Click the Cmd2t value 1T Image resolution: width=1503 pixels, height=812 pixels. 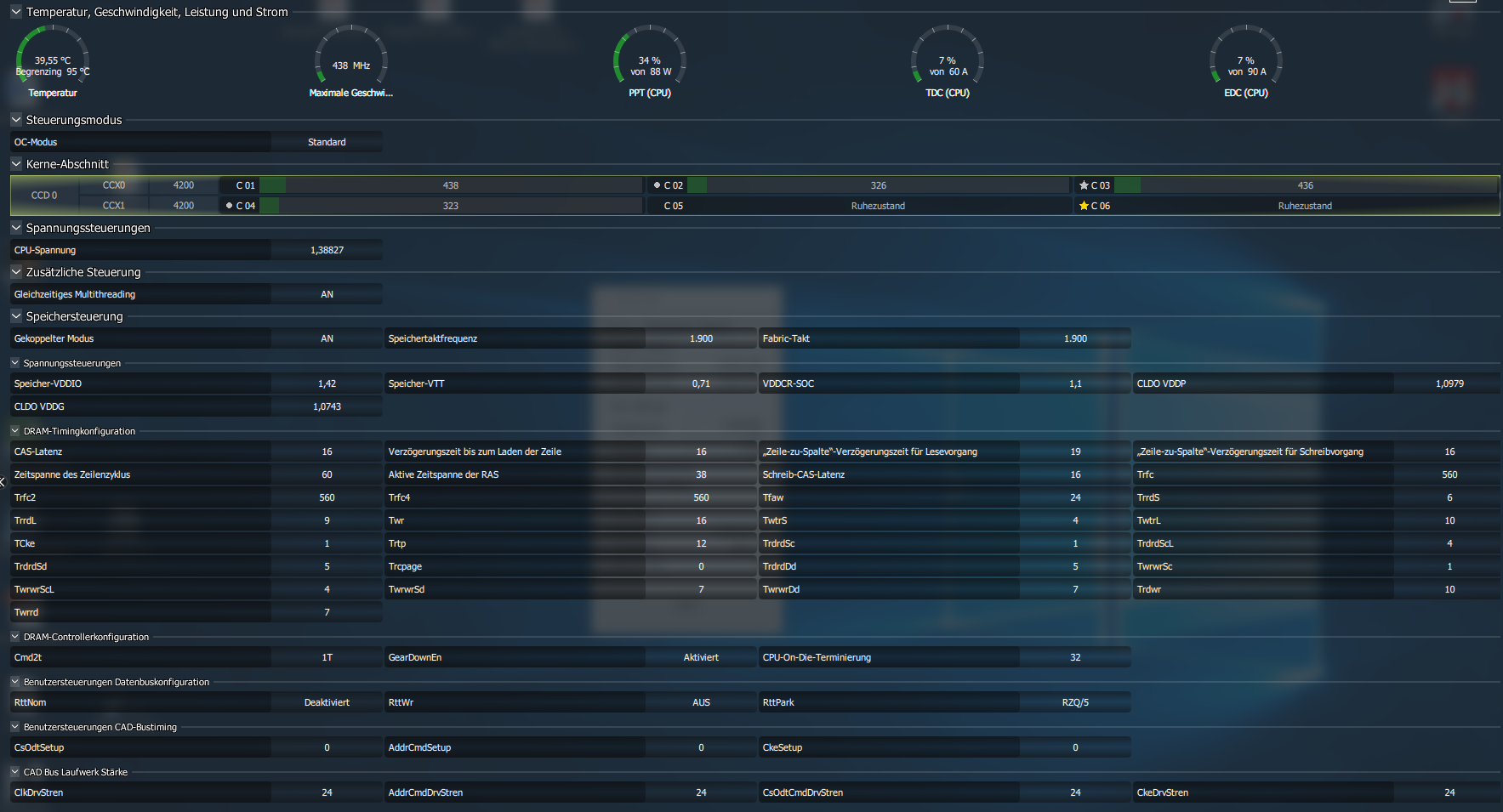coord(327,657)
